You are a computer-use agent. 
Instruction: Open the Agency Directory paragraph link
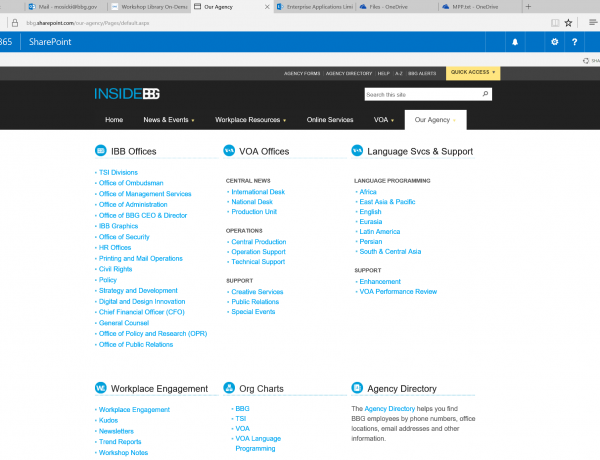point(390,409)
